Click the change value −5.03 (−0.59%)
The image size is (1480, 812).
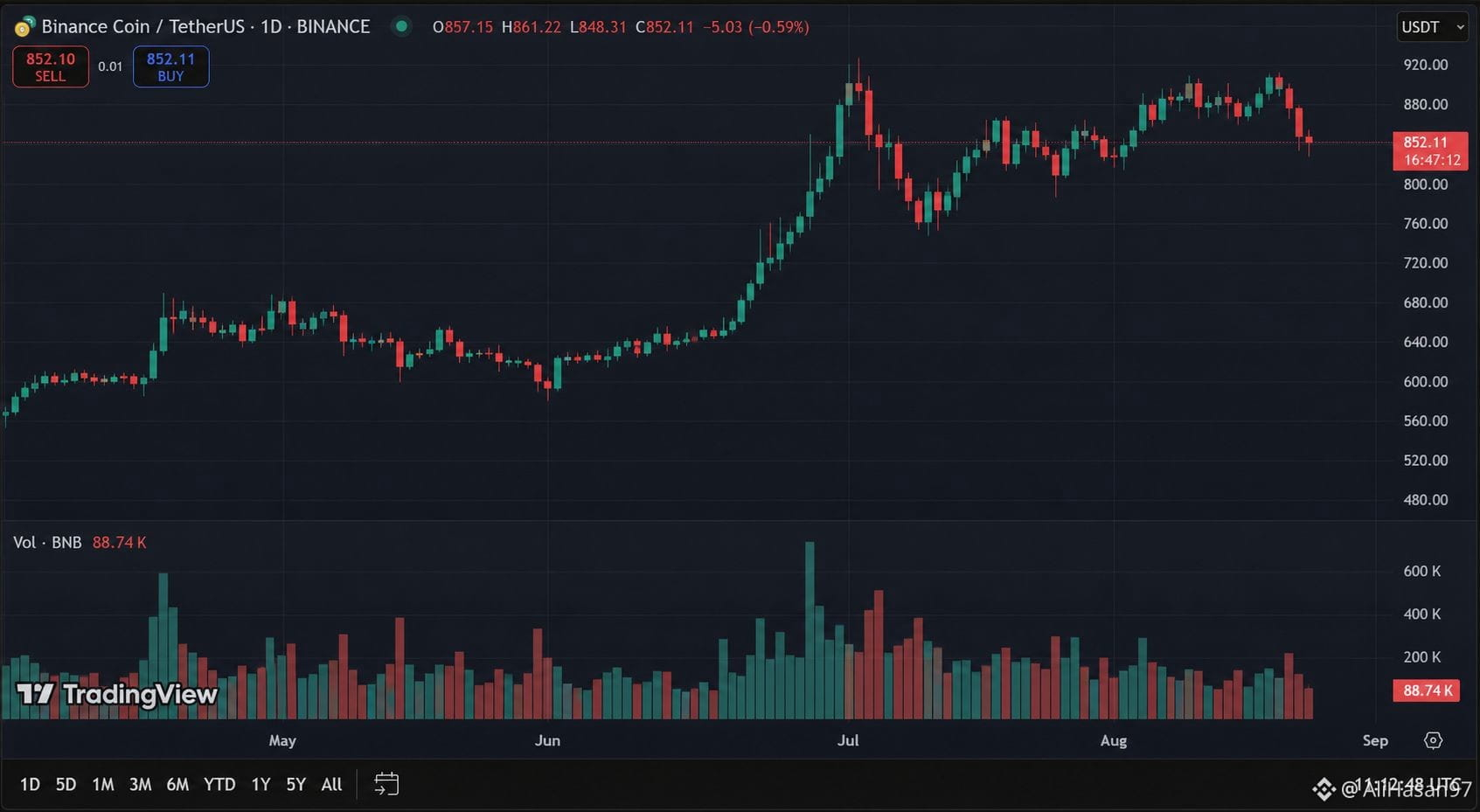coord(756,27)
